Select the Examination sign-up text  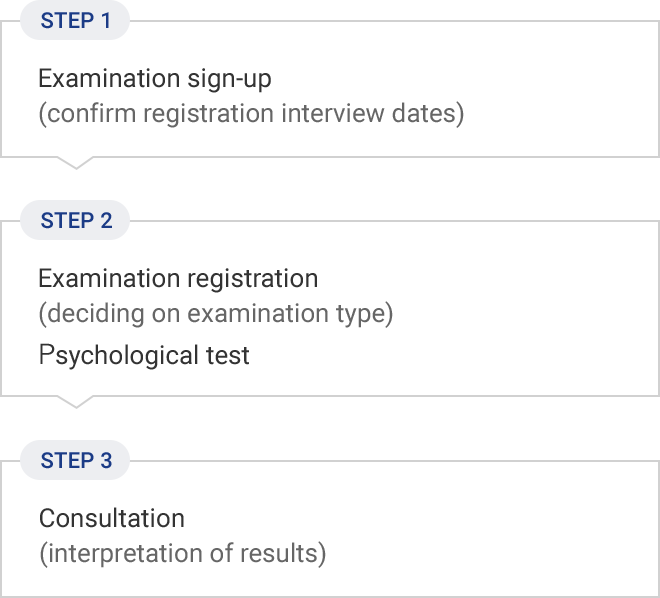155,79
